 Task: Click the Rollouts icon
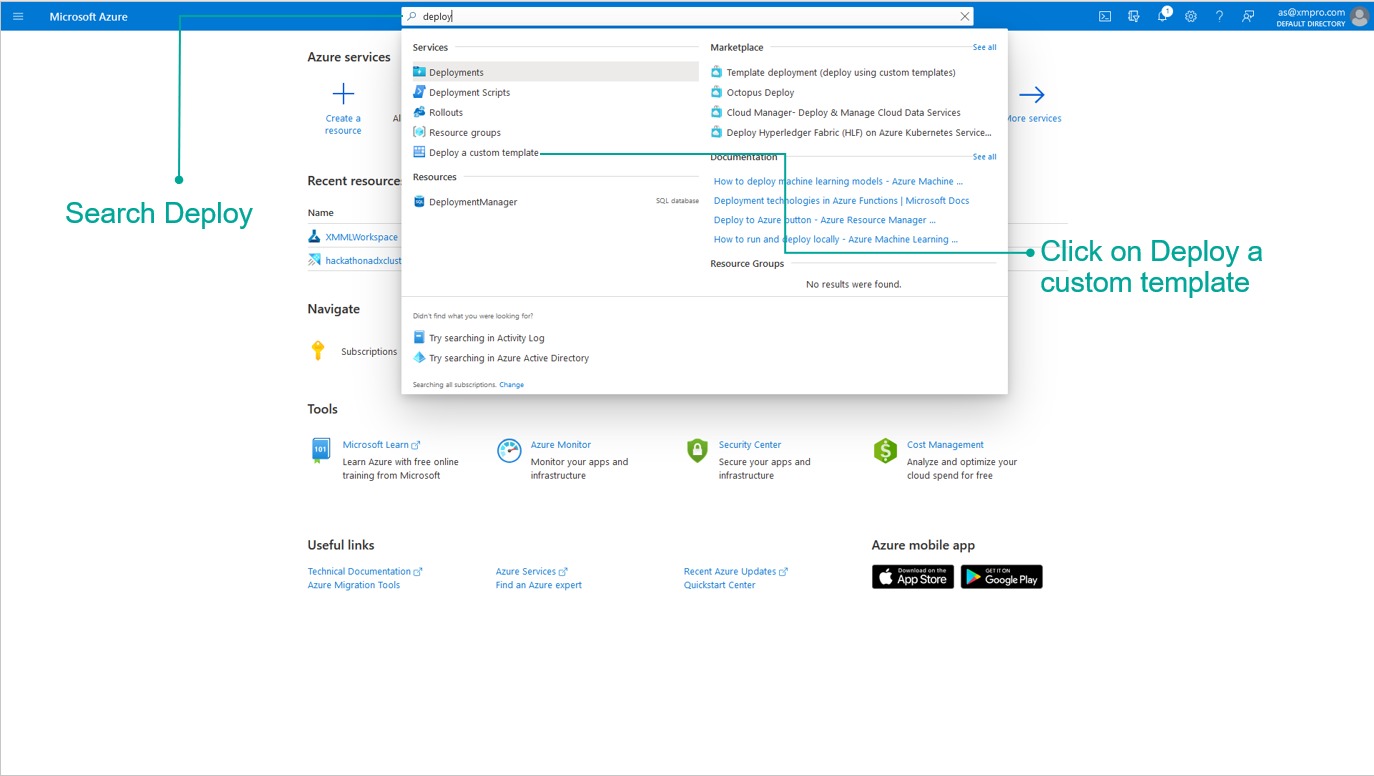419,112
